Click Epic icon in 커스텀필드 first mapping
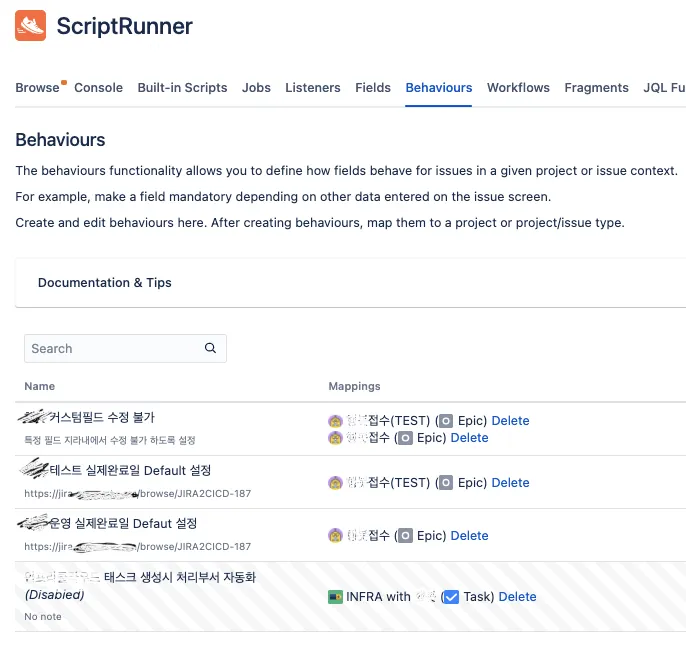Image resolution: width=686 pixels, height=647 pixels. pyautogui.click(x=446, y=421)
